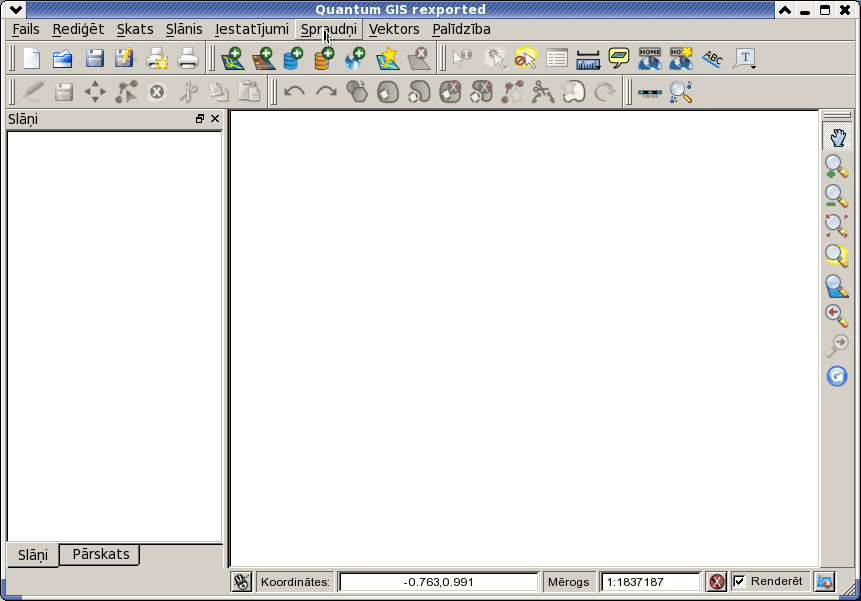Zoom to last extent
The width and height of the screenshot is (861, 601).
[836, 316]
